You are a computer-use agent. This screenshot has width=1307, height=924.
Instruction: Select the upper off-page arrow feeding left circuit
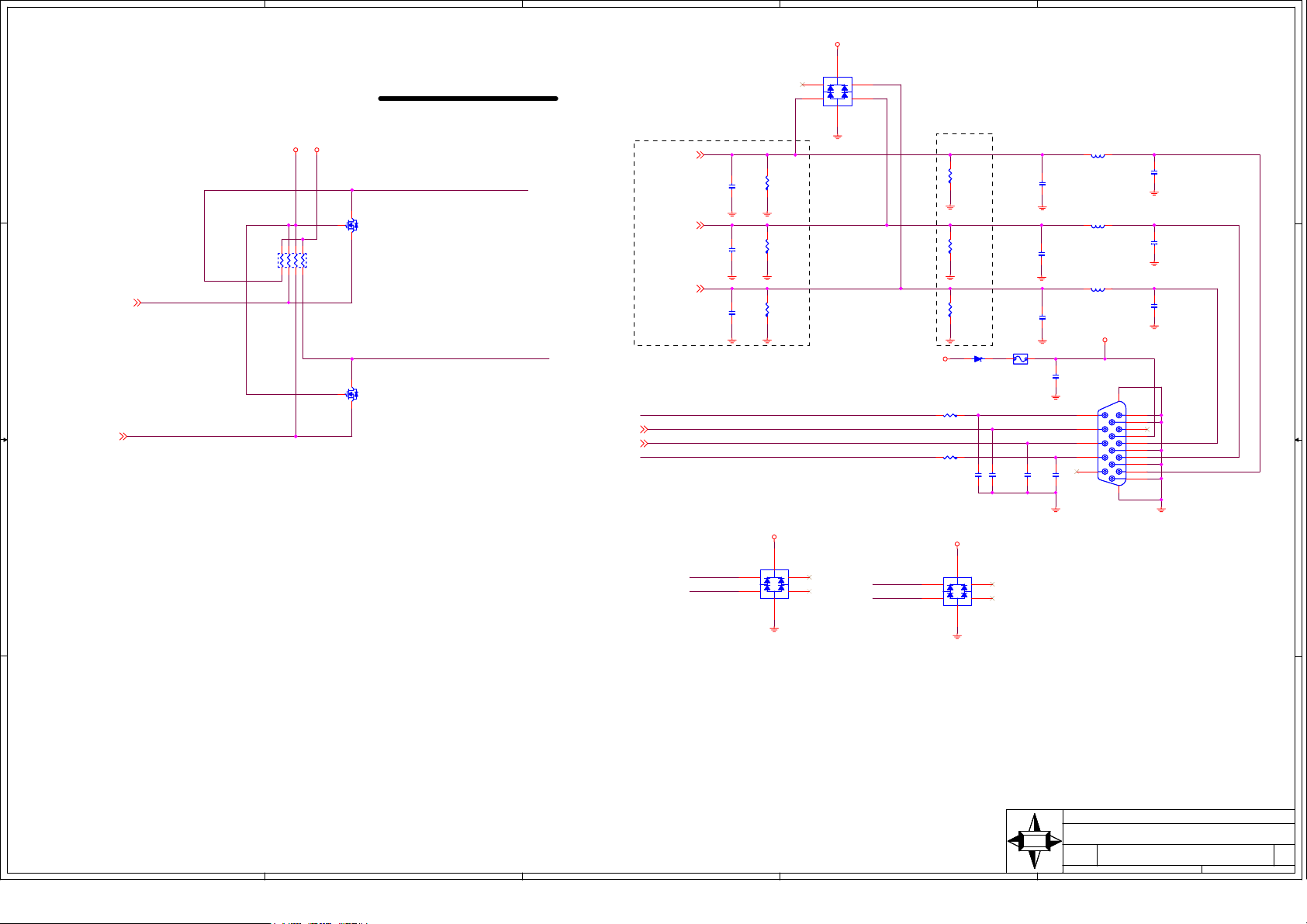(137, 303)
